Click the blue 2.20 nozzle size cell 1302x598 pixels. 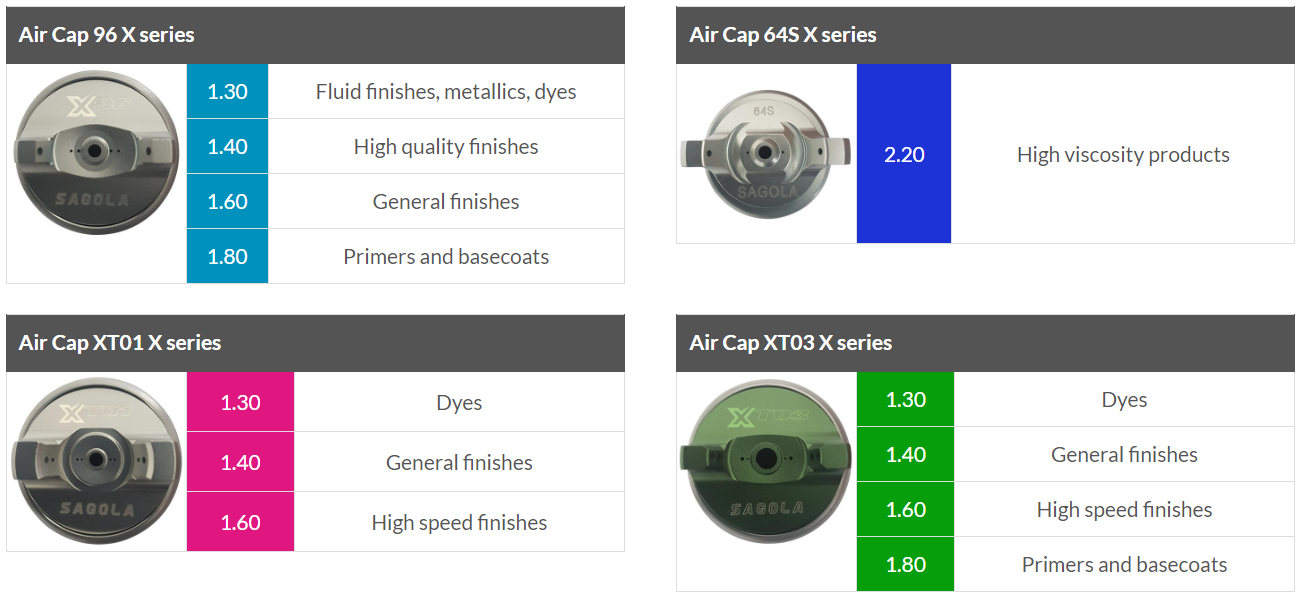point(904,154)
